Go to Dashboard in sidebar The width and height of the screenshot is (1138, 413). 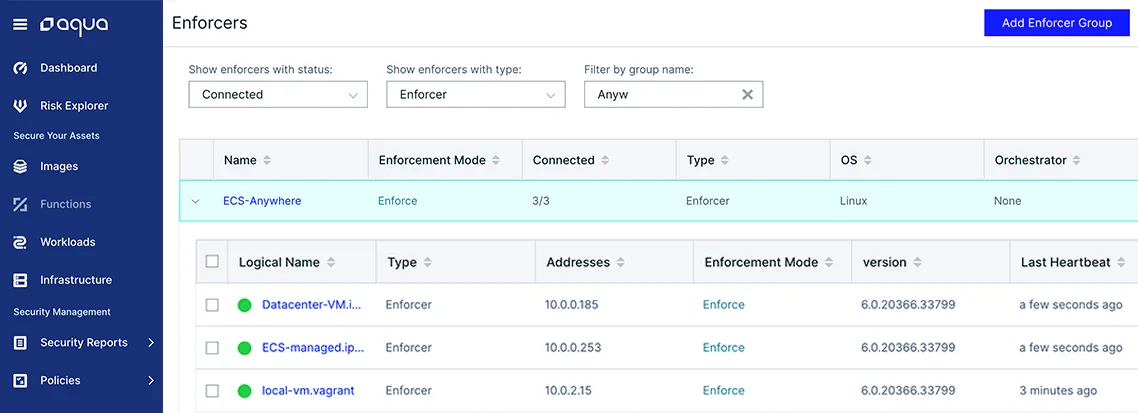click(68, 68)
